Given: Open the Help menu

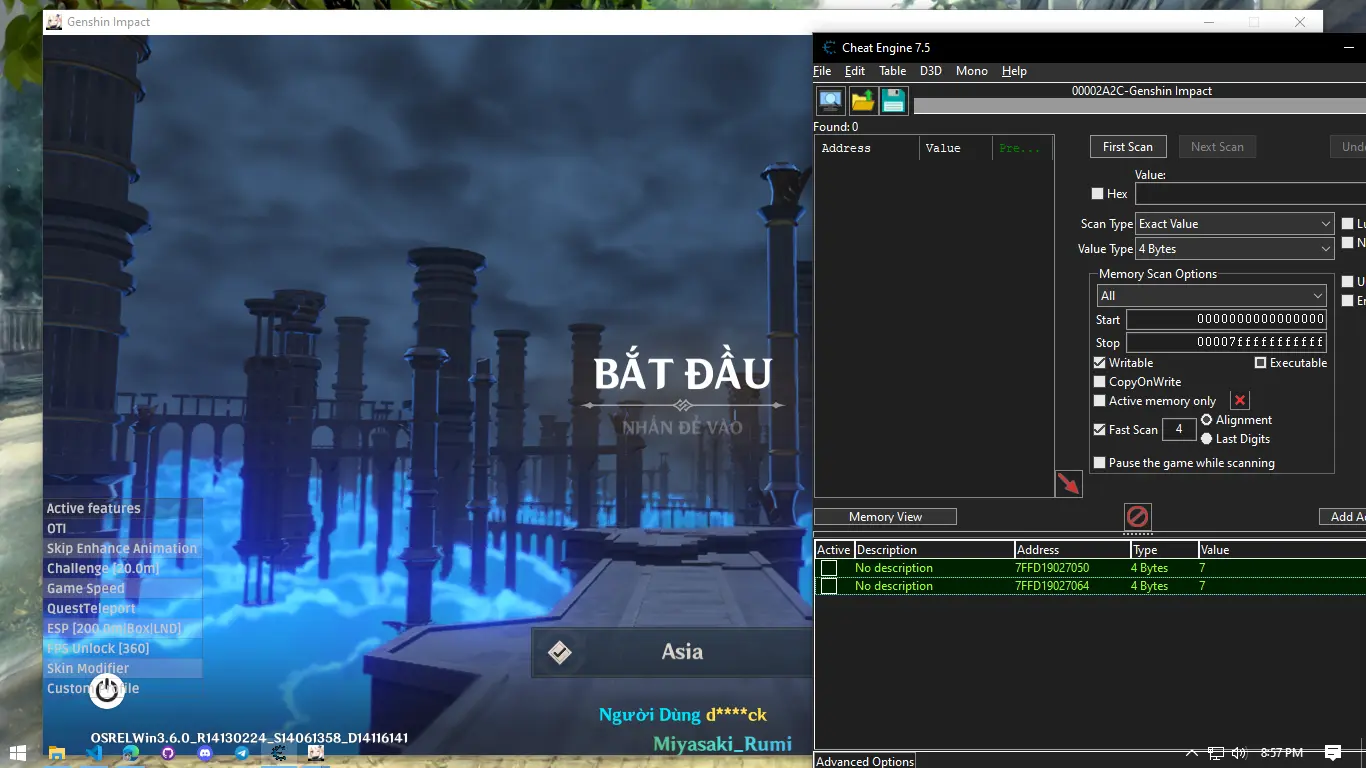Looking at the screenshot, I should pyautogui.click(x=1014, y=71).
